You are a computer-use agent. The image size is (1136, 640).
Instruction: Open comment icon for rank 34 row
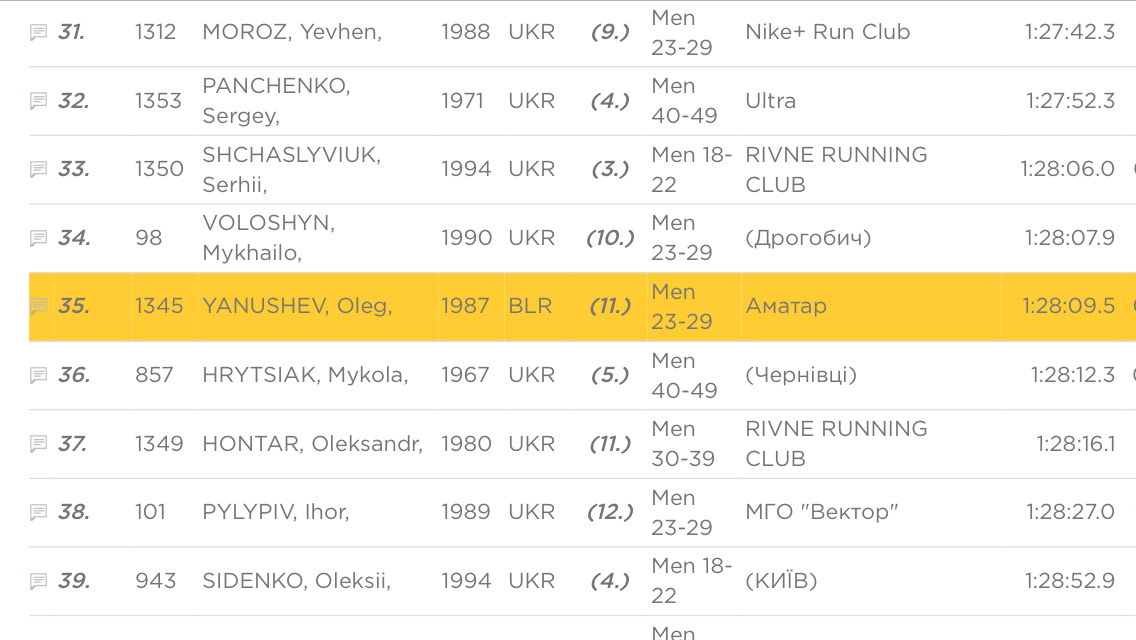38,238
